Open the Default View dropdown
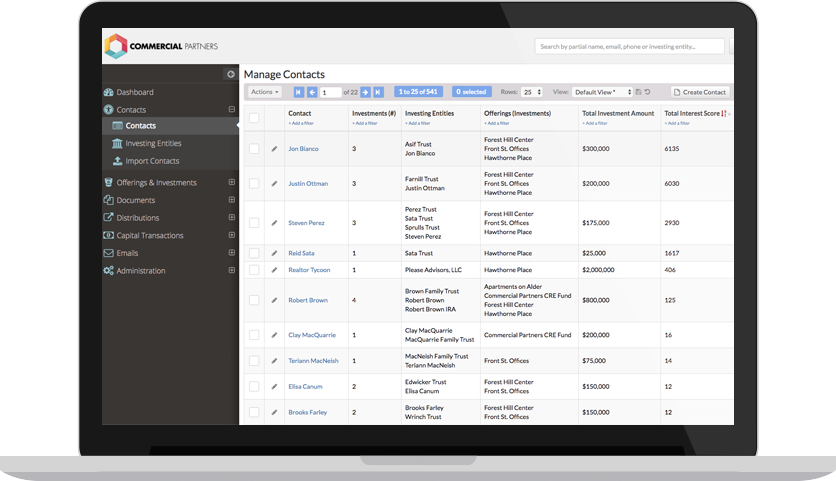Viewport: 836px width, 481px height. point(602,92)
